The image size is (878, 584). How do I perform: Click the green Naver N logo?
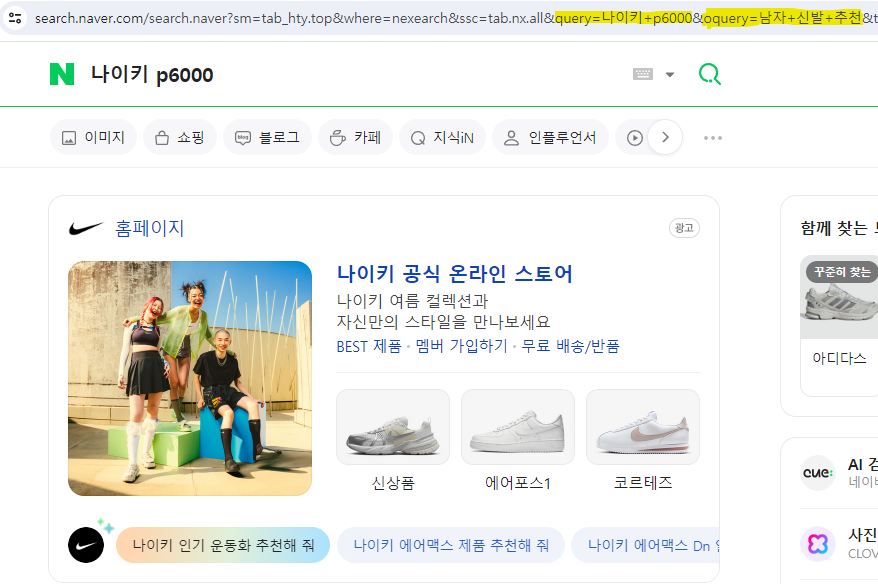(62, 74)
